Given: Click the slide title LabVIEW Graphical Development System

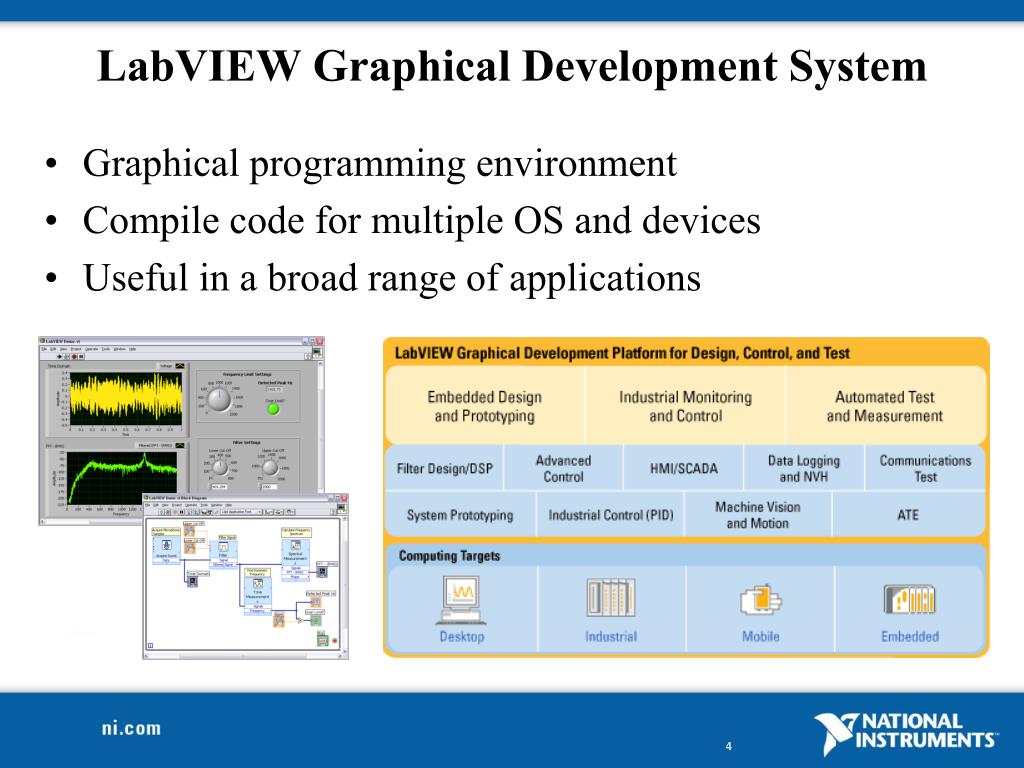Looking at the screenshot, I should [512, 66].
